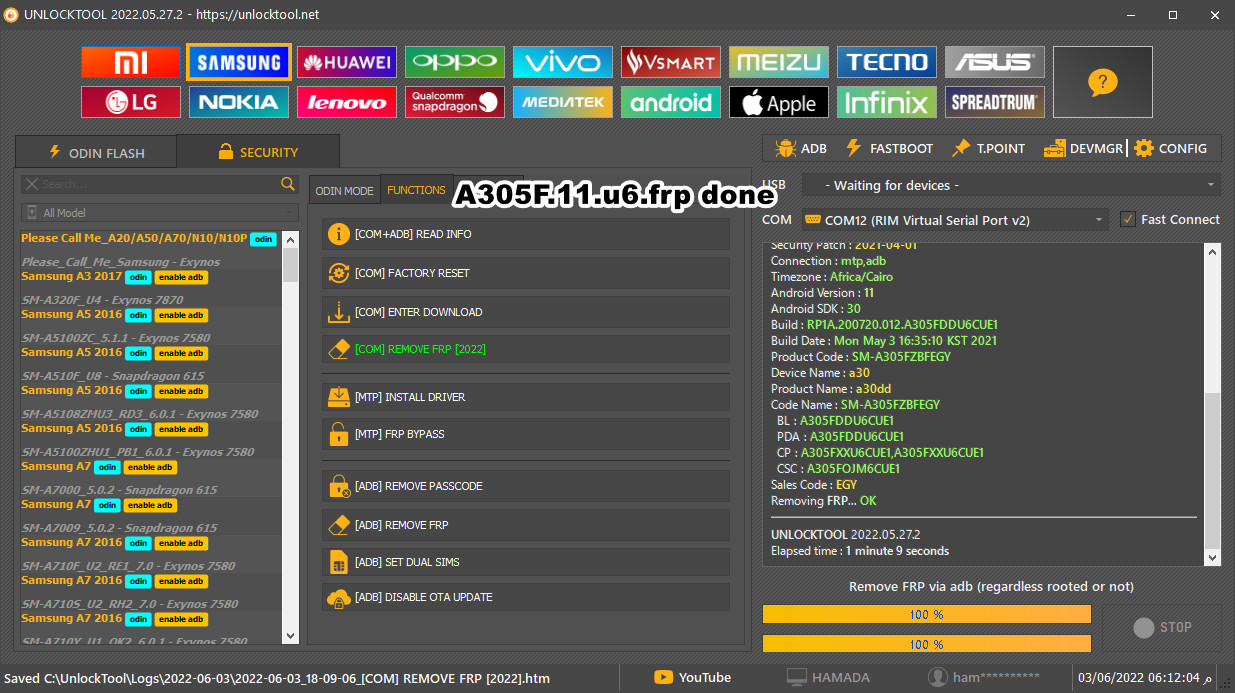Select the MediaTek tile
The image size is (1235, 693).
(563, 102)
